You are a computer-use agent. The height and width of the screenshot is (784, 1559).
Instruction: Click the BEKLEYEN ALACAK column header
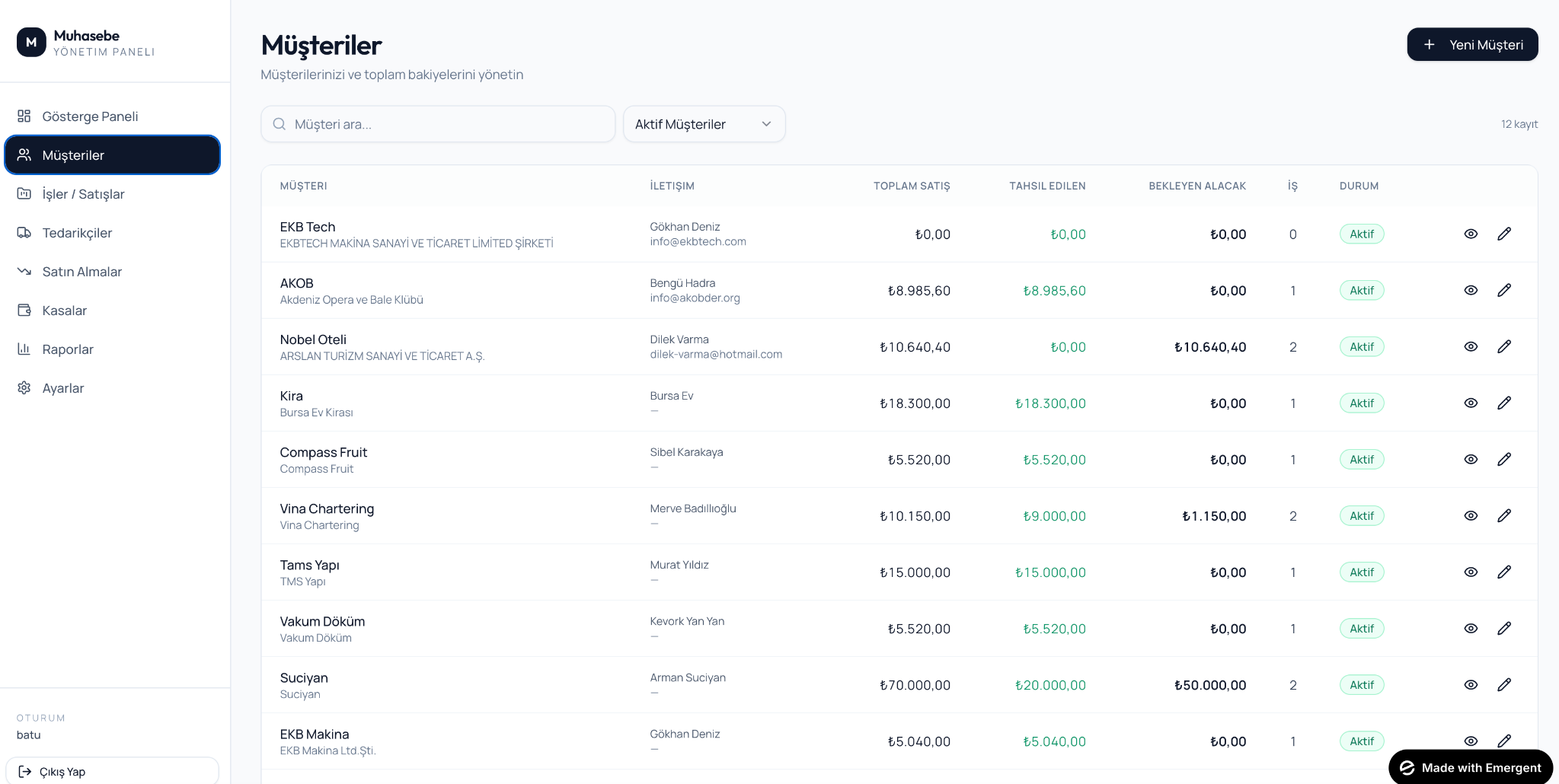[1197, 186]
